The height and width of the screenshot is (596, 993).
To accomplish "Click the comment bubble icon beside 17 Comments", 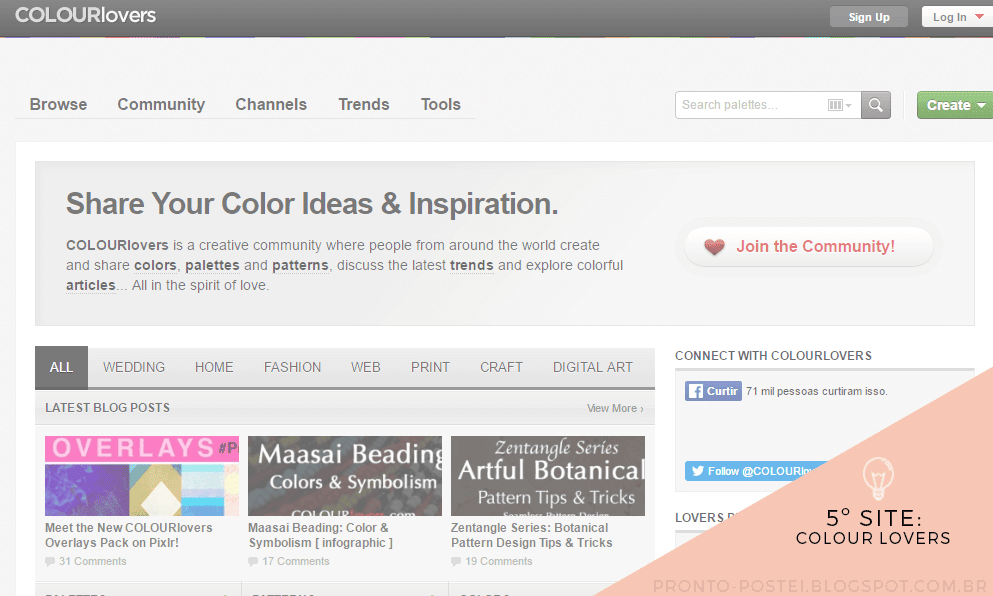I will pyautogui.click(x=253, y=561).
